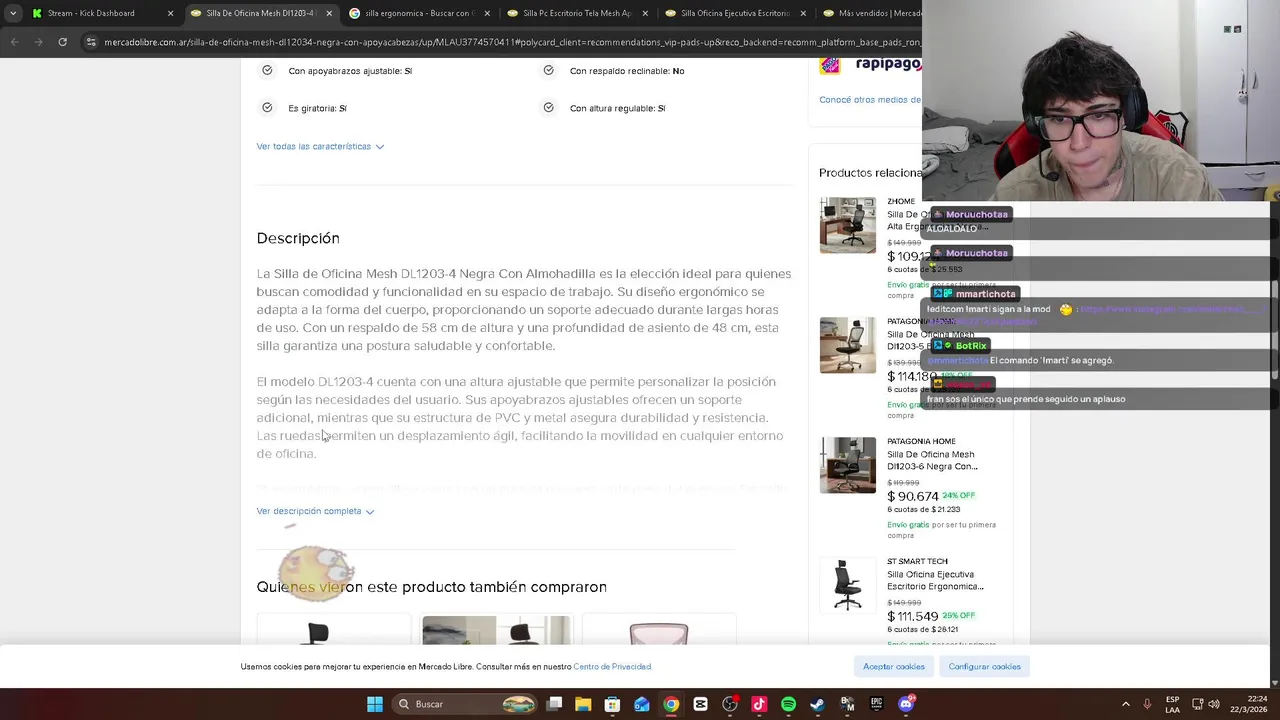Open the tab search dropdown arrow
Image resolution: width=1280 pixels, height=720 pixels.
[12, 13]
